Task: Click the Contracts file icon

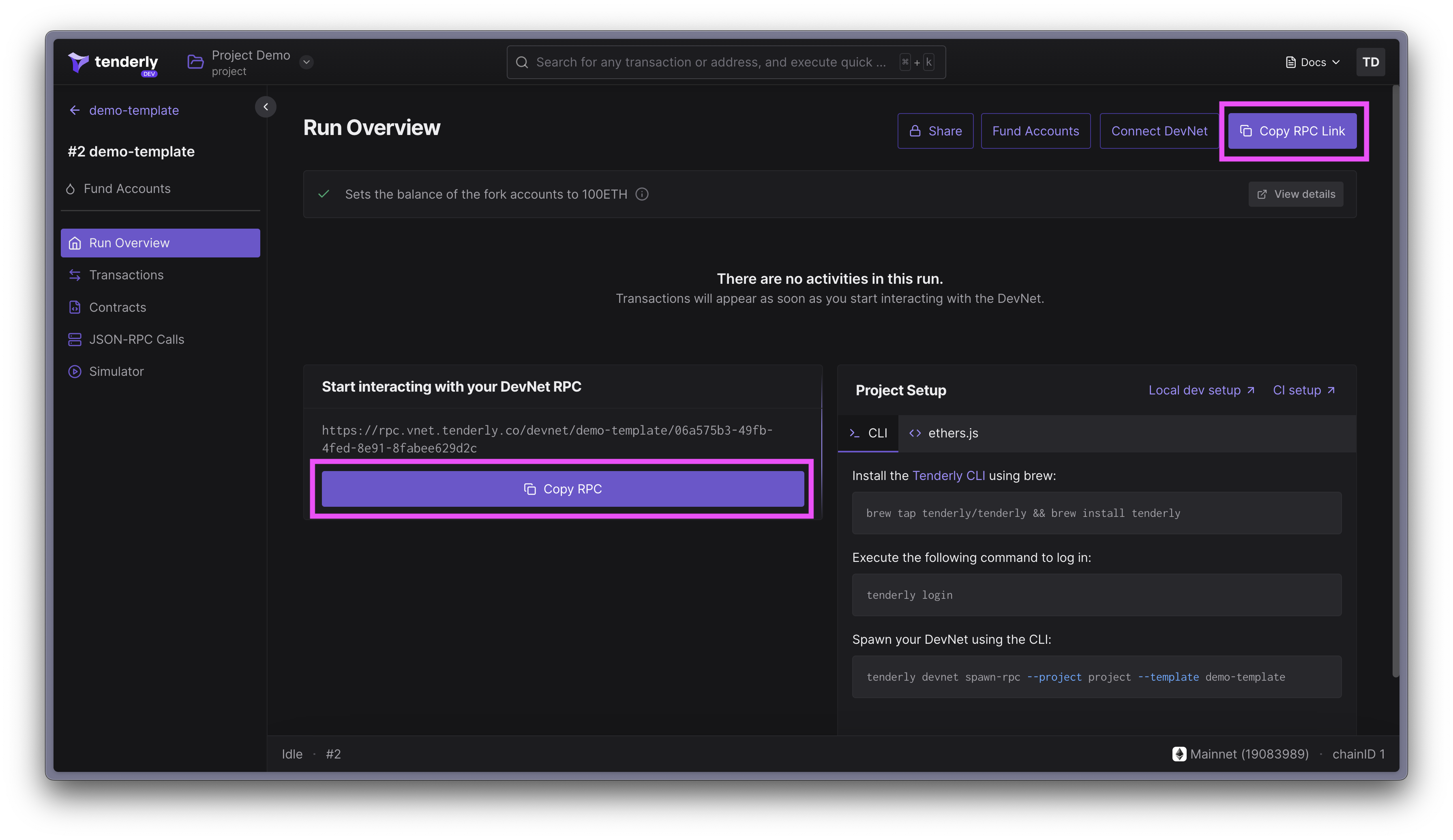Action: click(74, 307)
